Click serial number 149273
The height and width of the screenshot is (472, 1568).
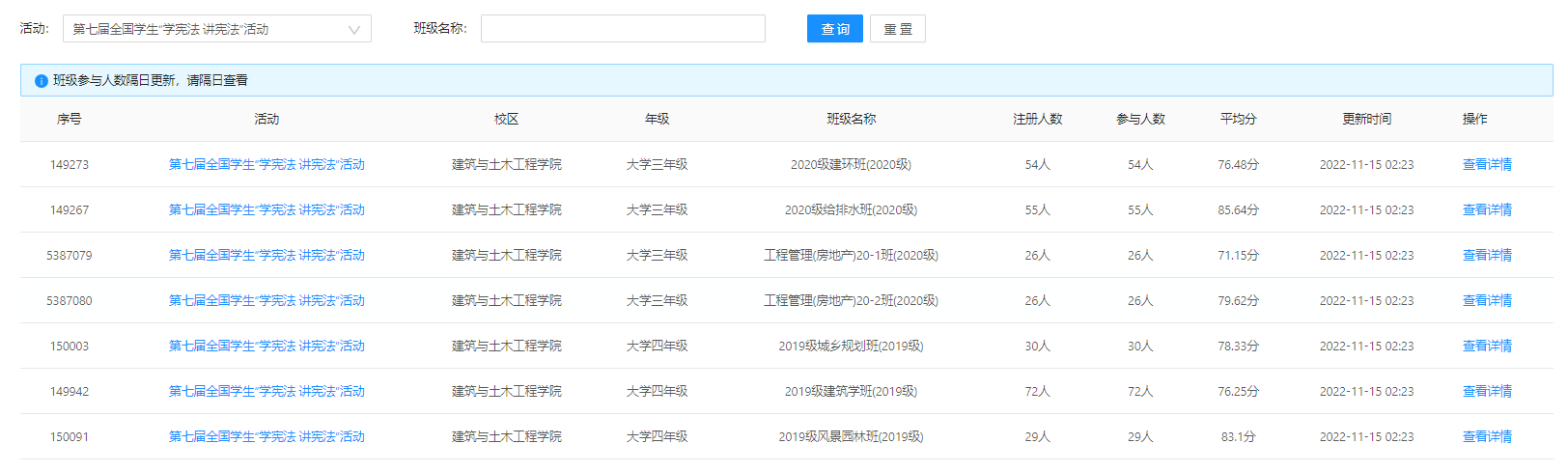[x=70, y=164]
